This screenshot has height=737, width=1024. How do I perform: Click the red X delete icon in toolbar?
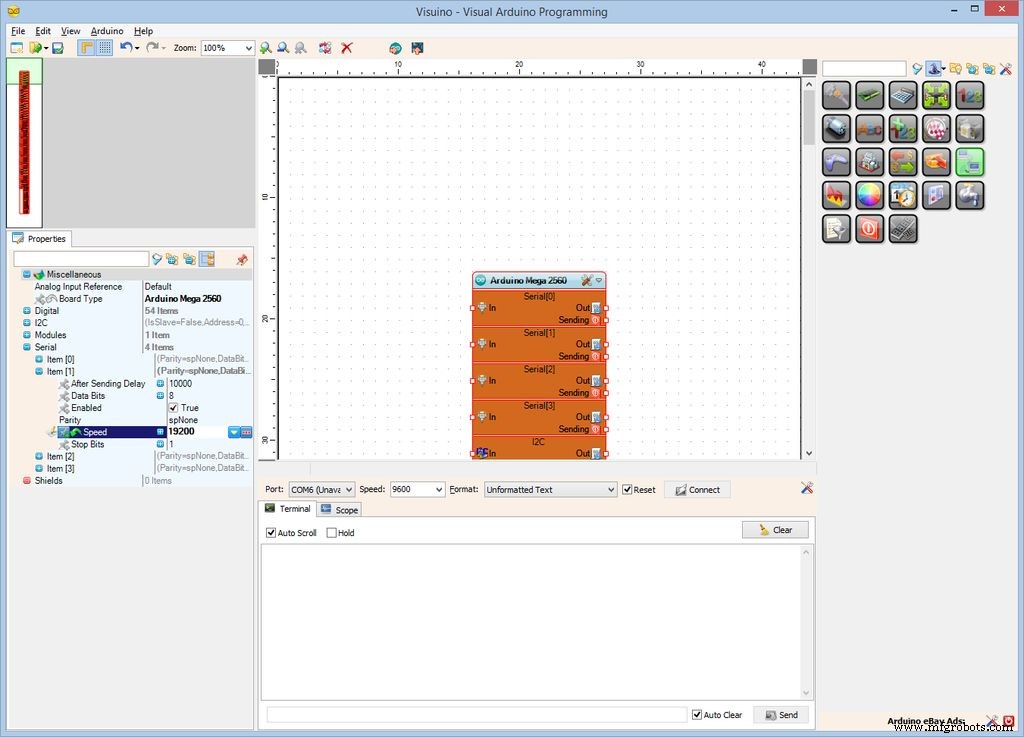coord(347,48)
